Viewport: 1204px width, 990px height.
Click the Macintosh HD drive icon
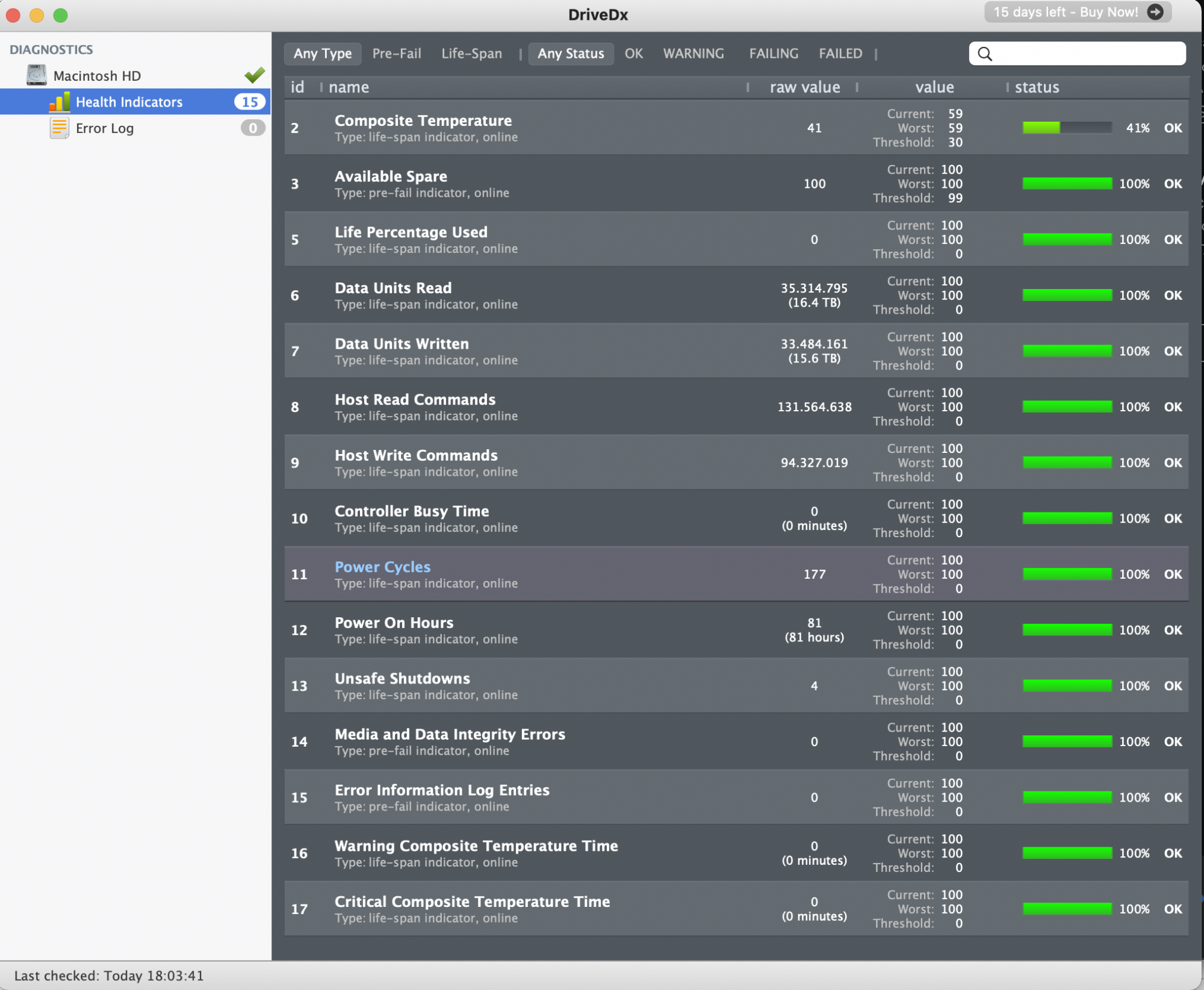point(37,75)
